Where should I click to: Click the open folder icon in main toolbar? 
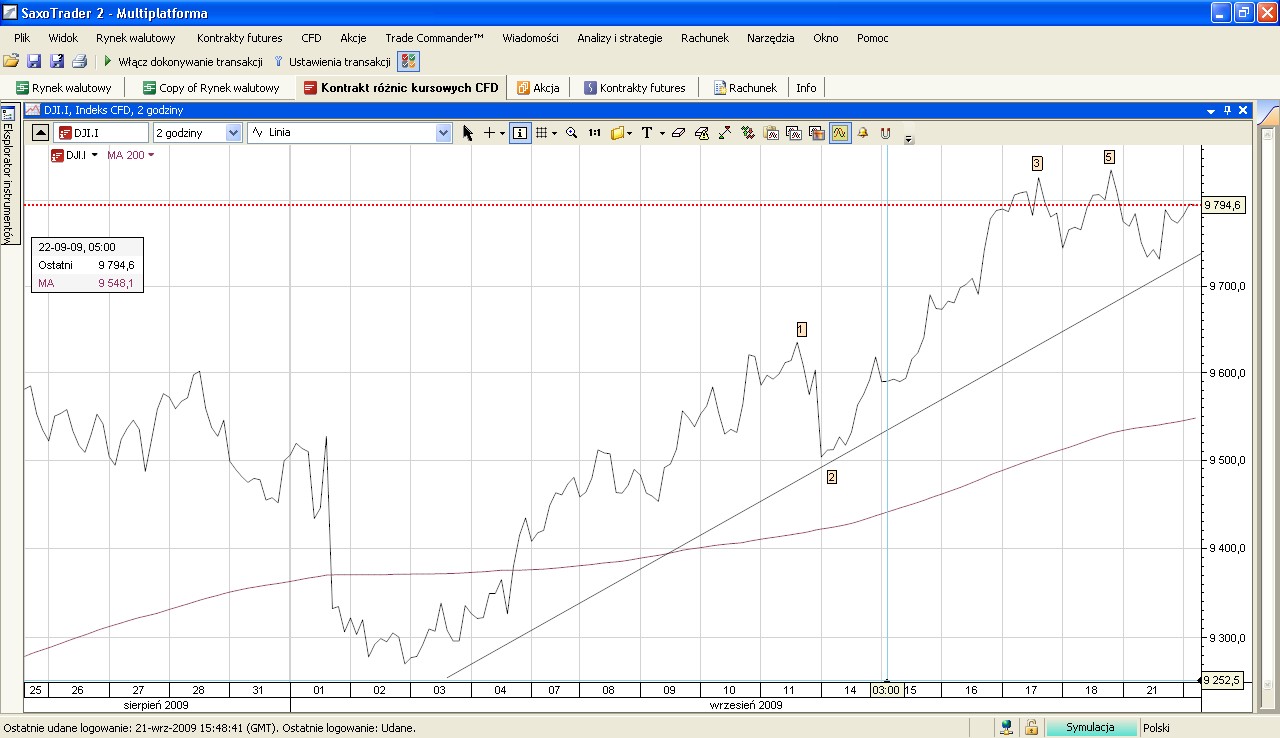point(11,62)
